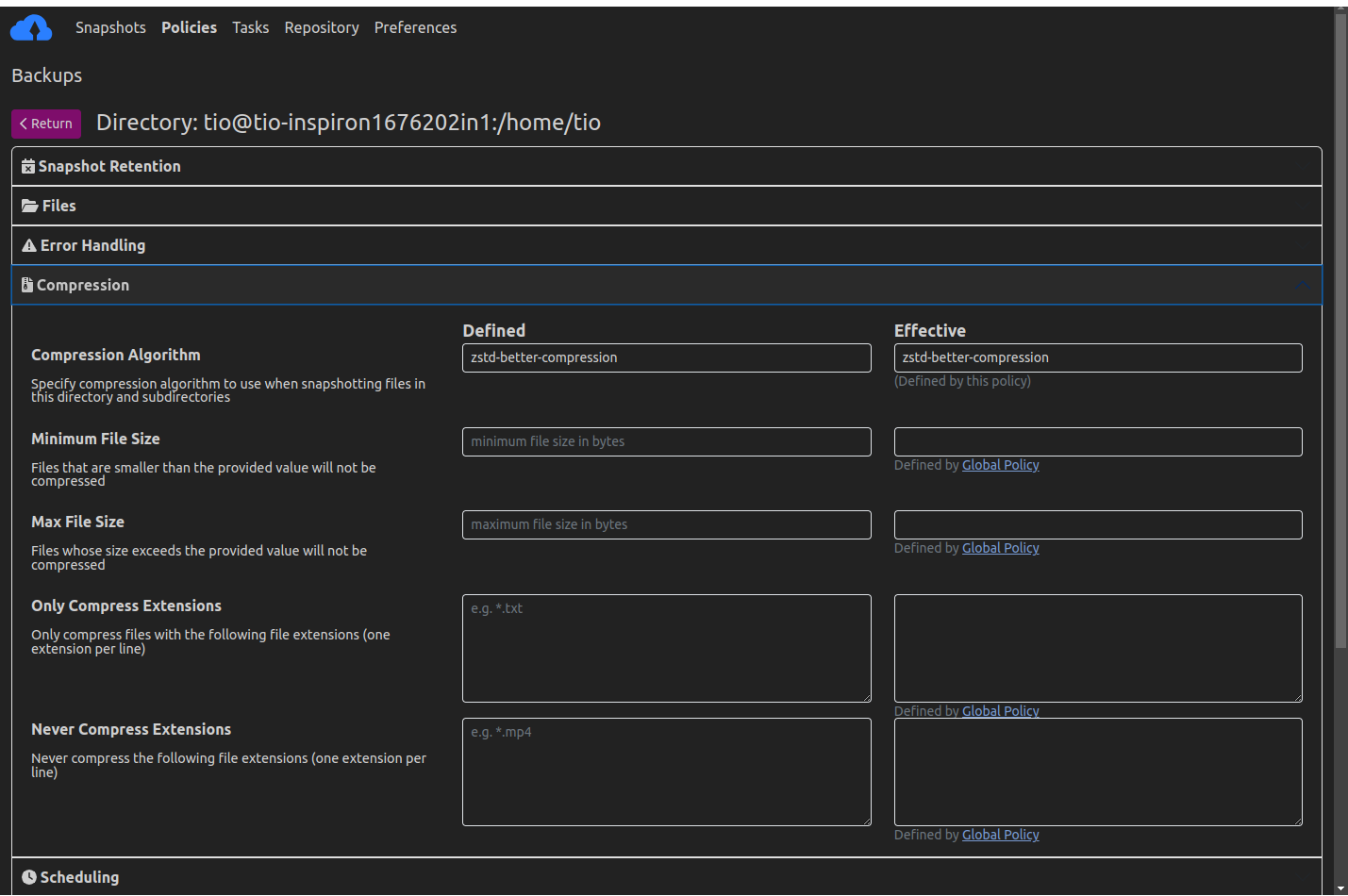Open the Snapshots tab
Viewport: 1348px width, 896px height.
[110, 27]
